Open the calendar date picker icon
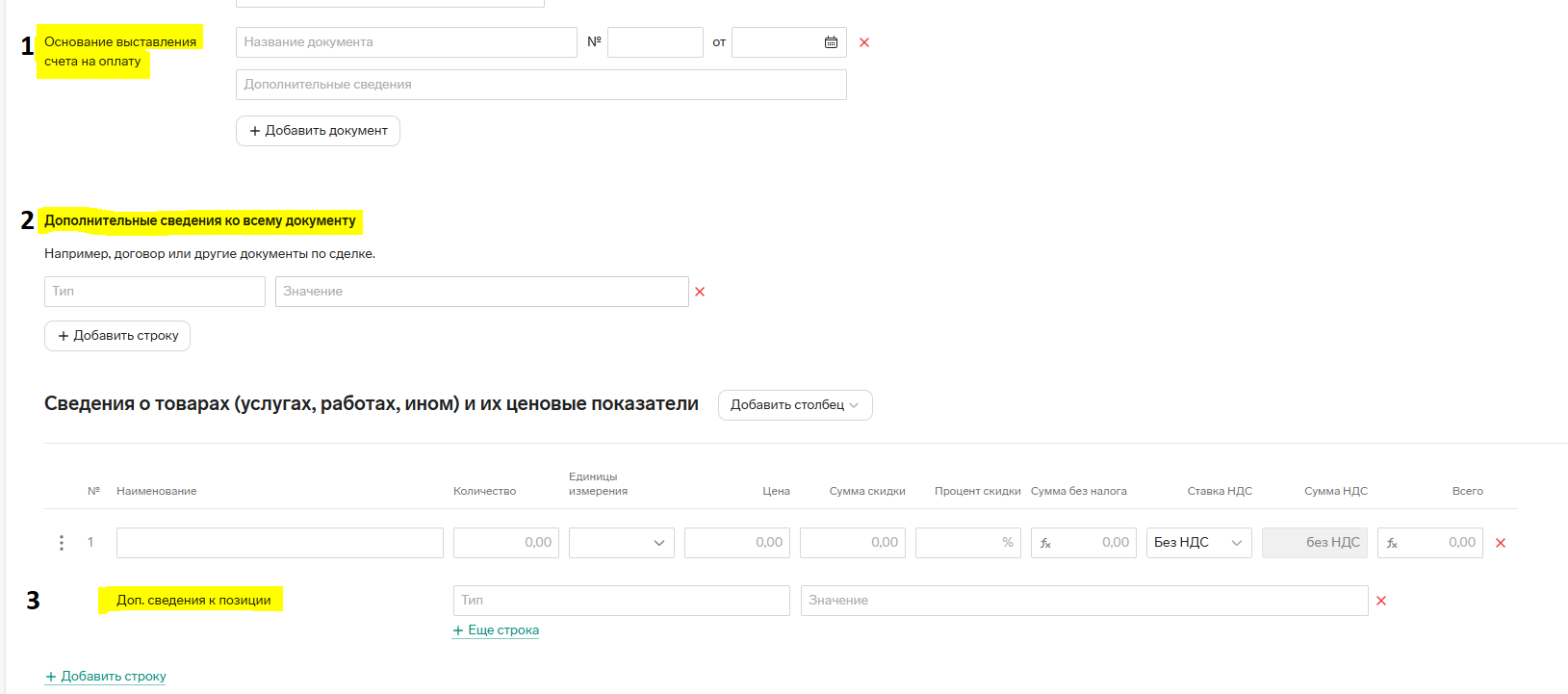Screen dimensions: 1568x694 (831, 42)
